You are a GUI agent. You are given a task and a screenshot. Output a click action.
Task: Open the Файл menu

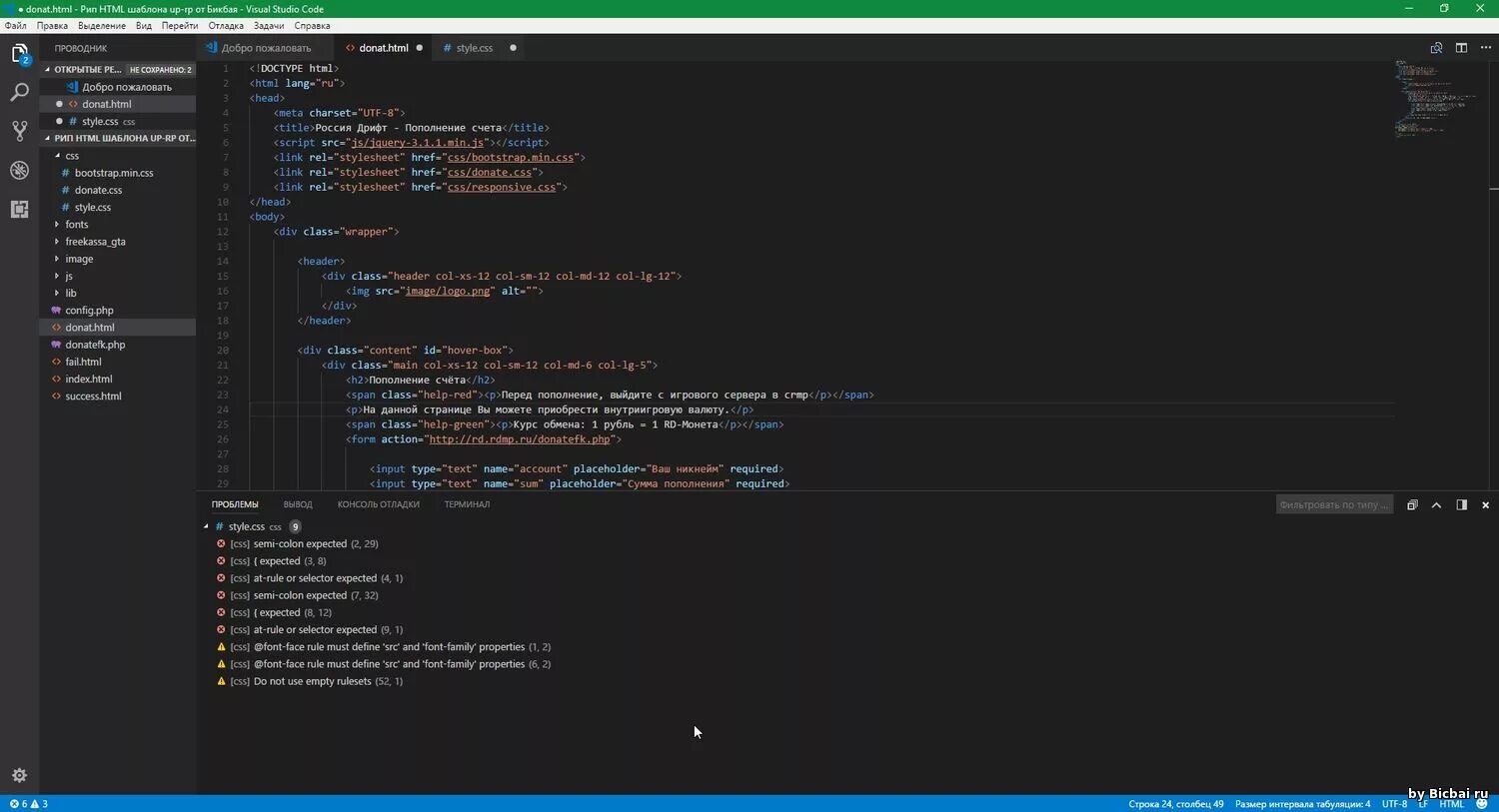(x=16, y=26)
